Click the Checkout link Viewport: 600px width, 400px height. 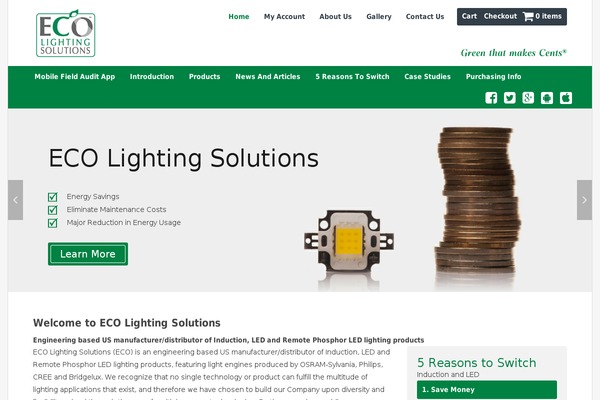point(500,16)
